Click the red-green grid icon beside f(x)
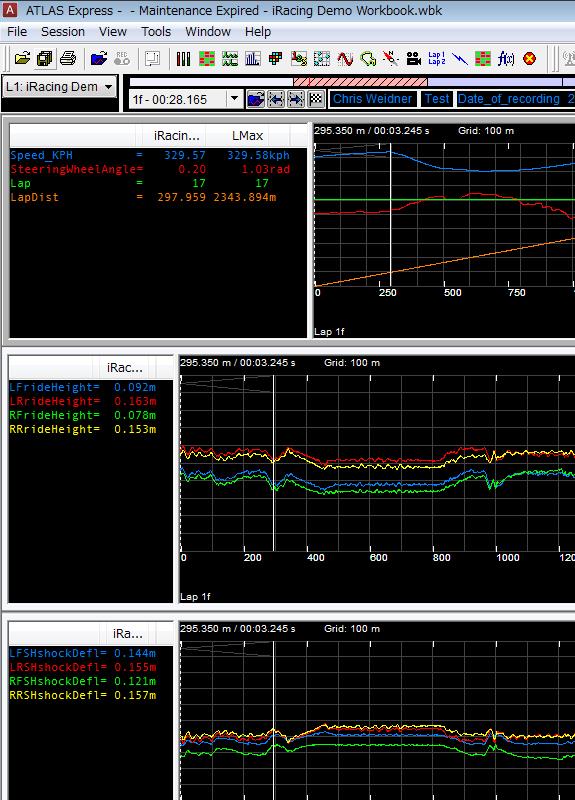 pyautogui.click(x=483, y=59)
